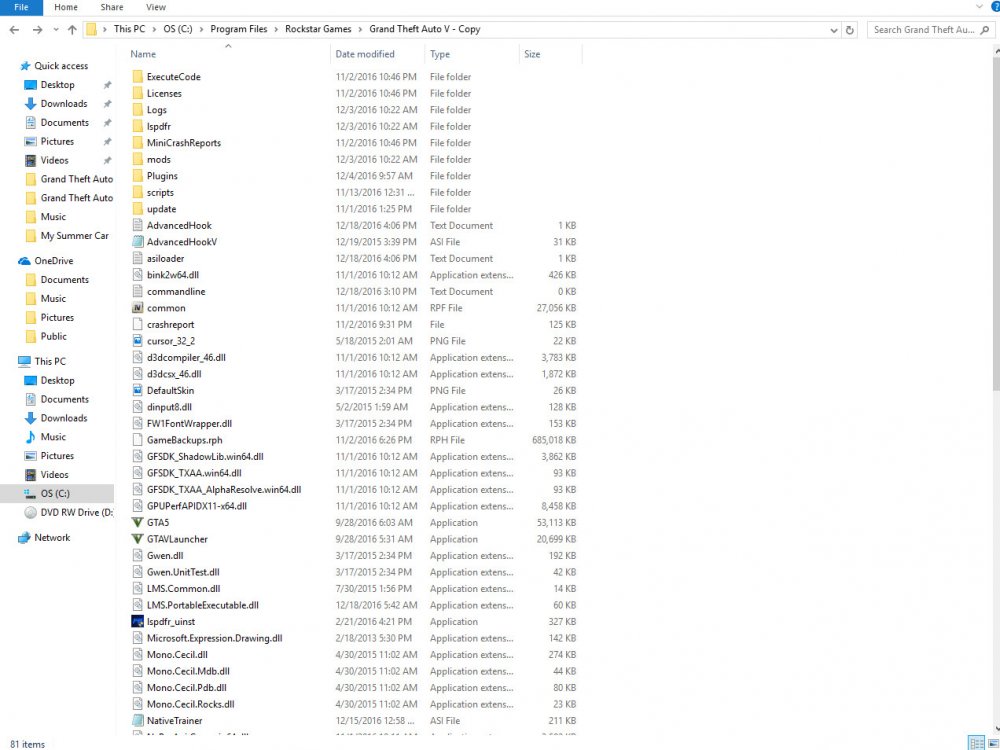The width and height of the screenshot is (1000, 750).
Task: Click the Forward navigation arrow
Action: click(x=38, y=29)
